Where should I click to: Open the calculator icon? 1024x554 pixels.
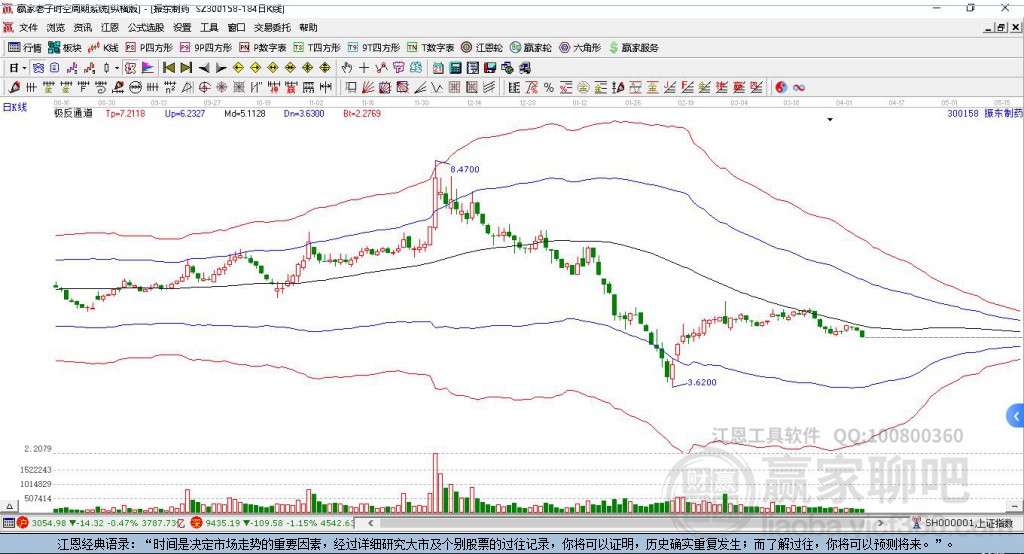pyautogui.click(x=456, y=68)
